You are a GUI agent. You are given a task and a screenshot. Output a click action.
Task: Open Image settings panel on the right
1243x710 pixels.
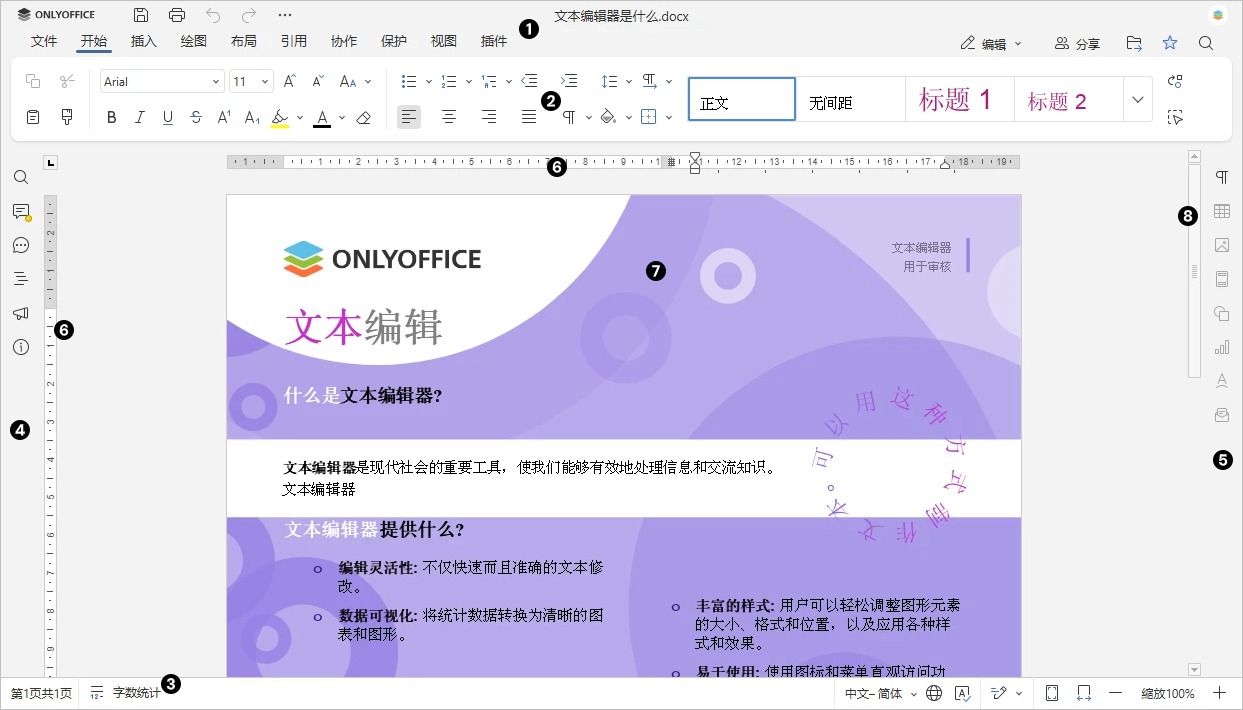(x=1221, y=244)
